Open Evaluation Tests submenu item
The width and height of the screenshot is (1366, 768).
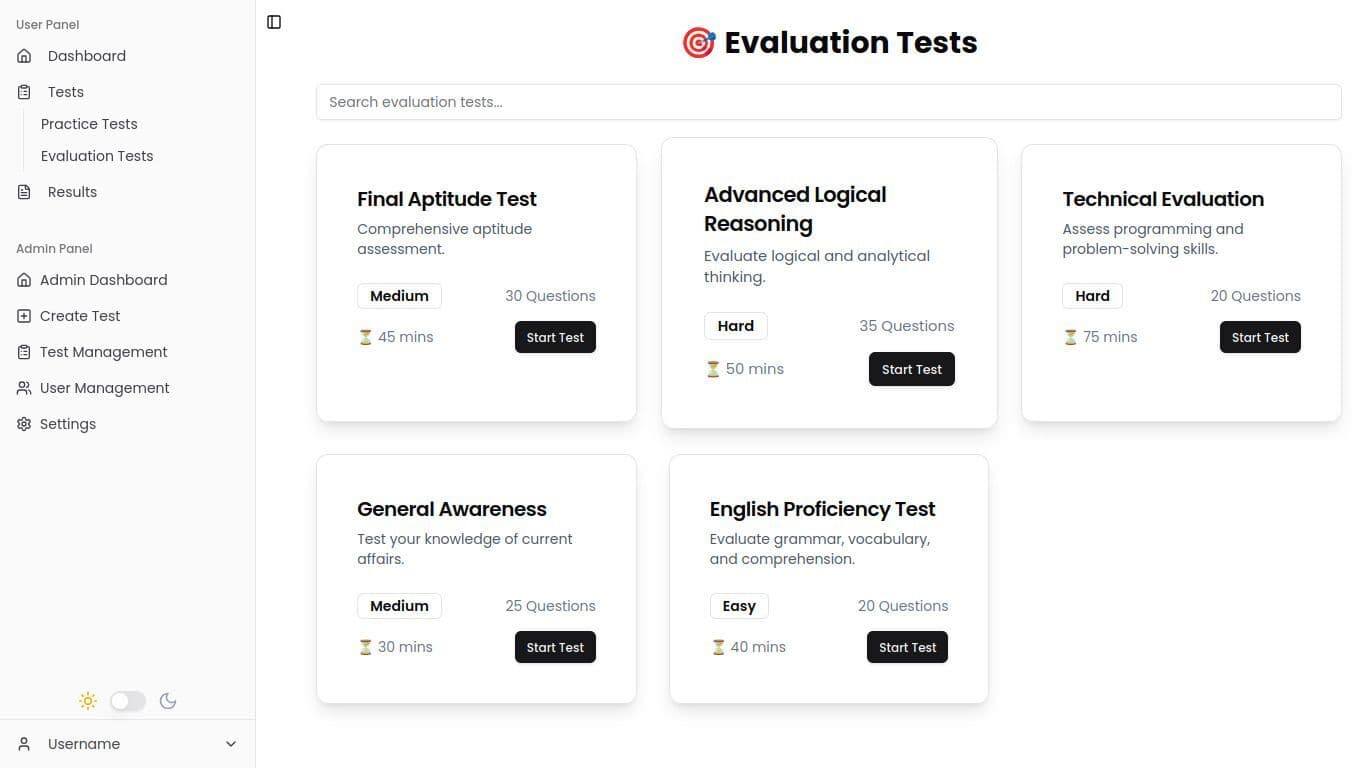[x=97, y=156]
